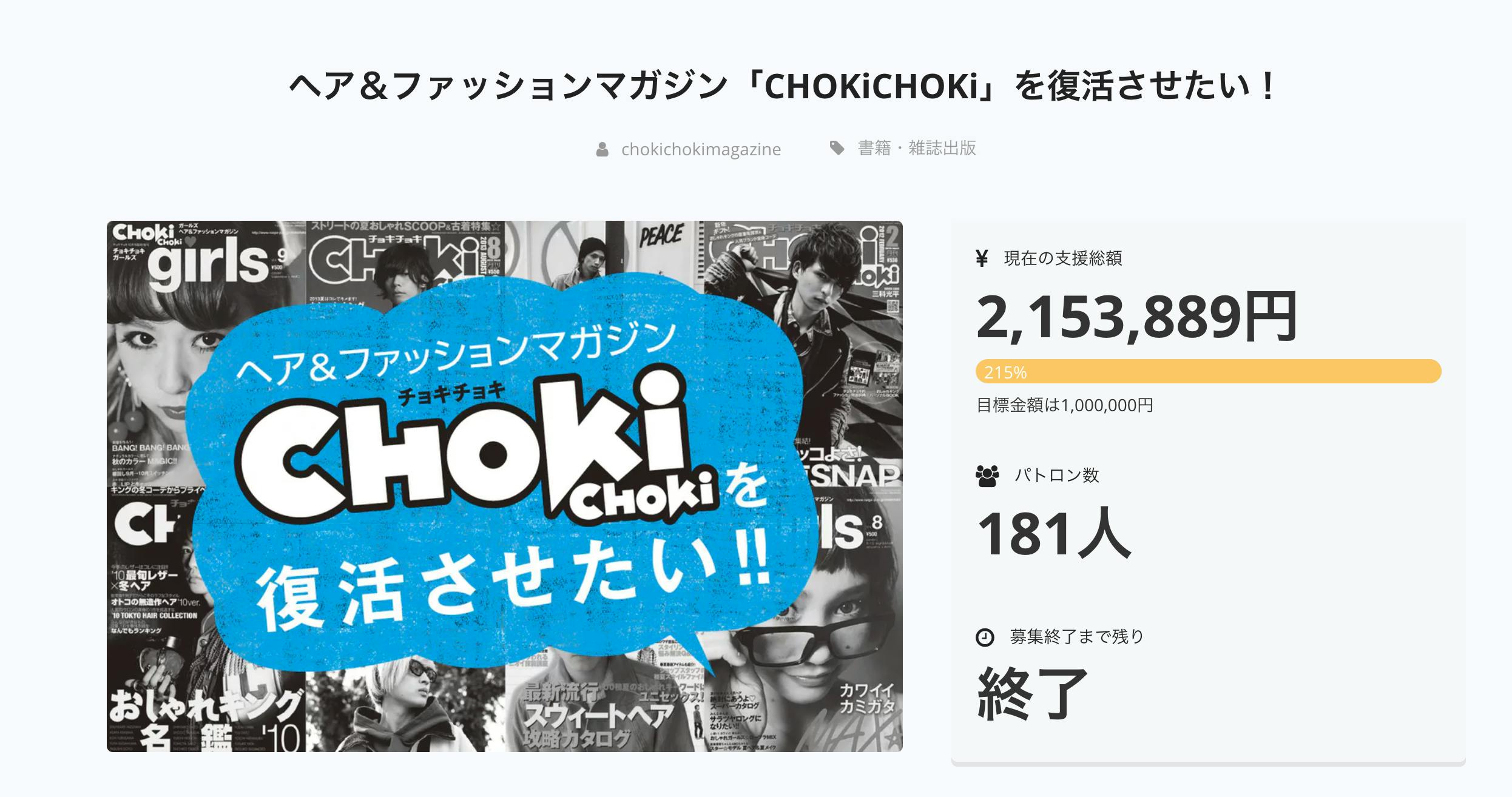Open the 書籍・雑誌出版 category link

[916, 148]
